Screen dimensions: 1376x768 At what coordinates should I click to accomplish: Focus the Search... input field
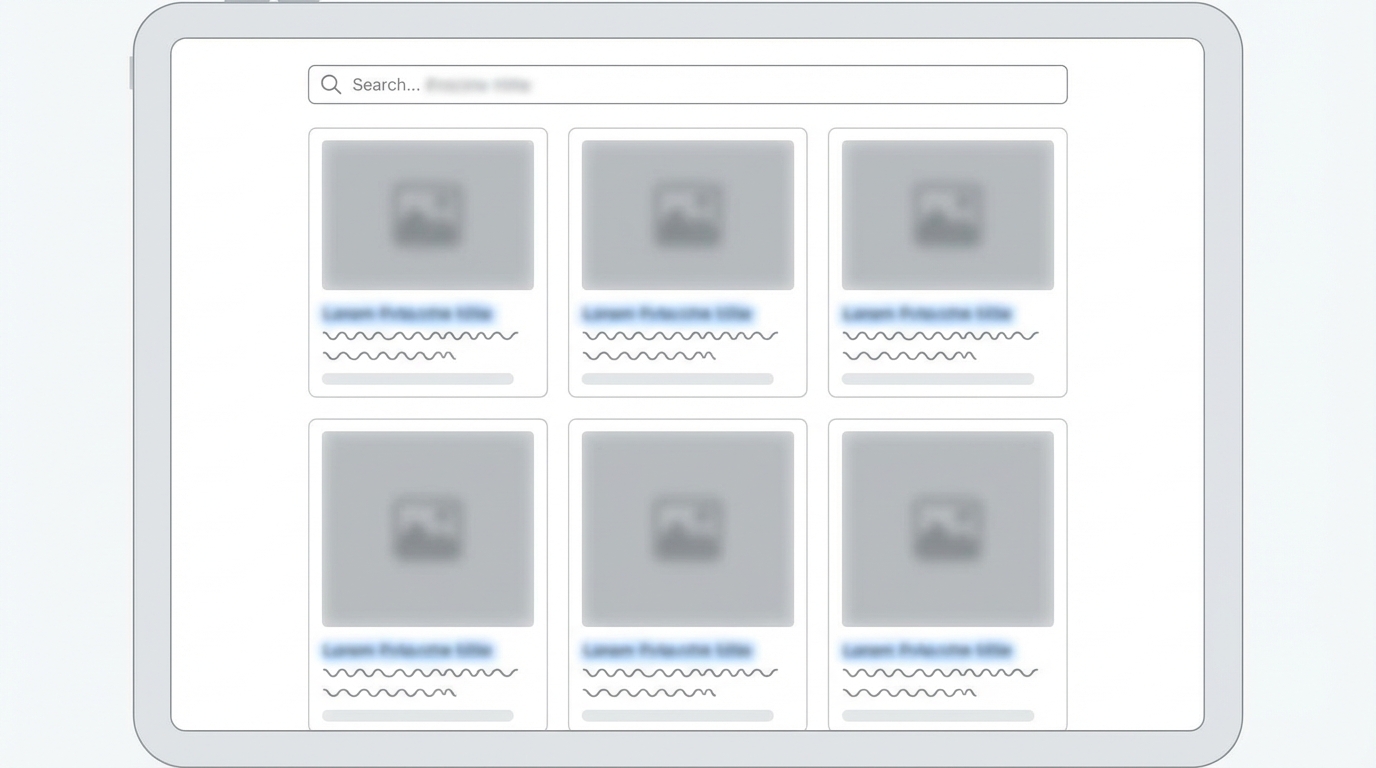(x=688, y=85)
